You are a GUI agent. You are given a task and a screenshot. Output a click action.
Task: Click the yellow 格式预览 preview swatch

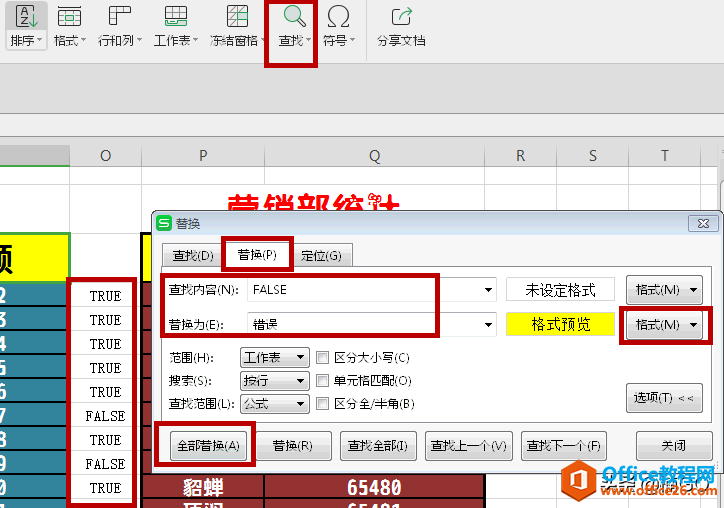561,324
